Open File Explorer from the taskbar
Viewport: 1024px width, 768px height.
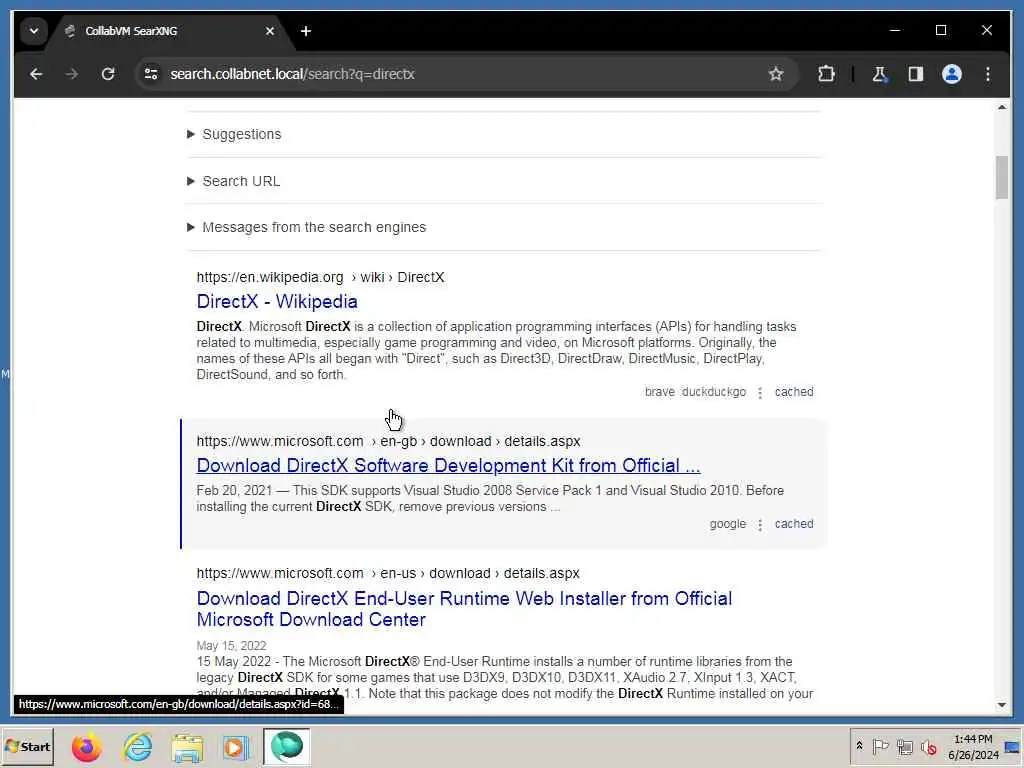(x=187, y=746)
